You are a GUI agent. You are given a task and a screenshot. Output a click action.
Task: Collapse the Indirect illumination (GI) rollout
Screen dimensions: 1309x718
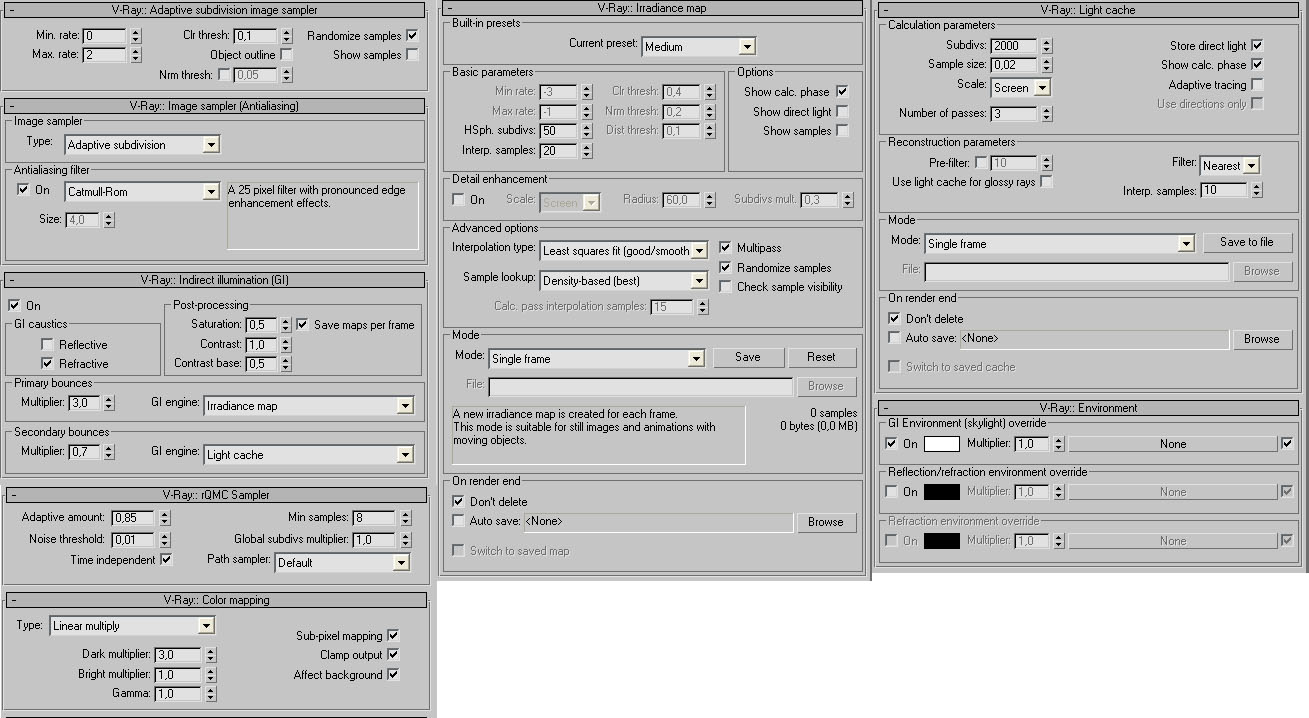coord(214,280)
